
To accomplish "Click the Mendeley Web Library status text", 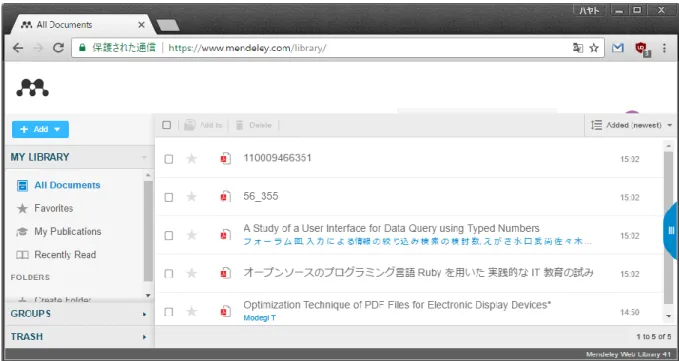I will click(x=628, y=355).
